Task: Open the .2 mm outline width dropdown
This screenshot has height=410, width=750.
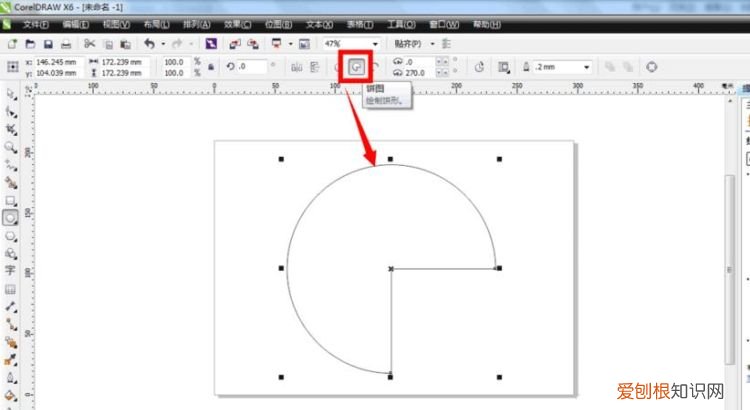Action: pos(585,67)
